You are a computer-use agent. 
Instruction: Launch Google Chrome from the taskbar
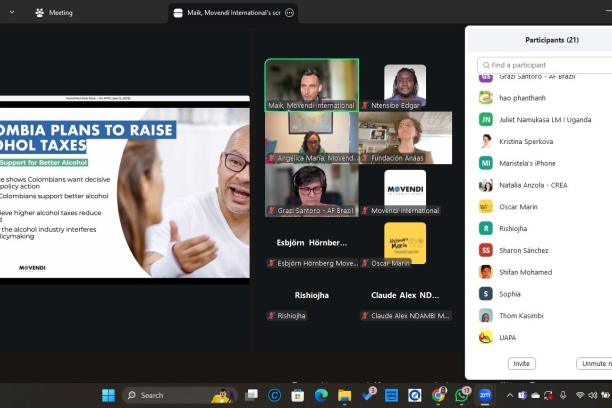coord(439,395)
